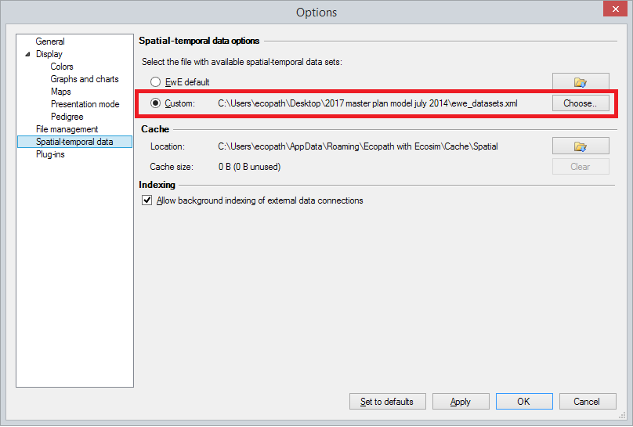This screenshot has width=633, height=427.
Task: Click the Apply button
Action: (460, 401)
